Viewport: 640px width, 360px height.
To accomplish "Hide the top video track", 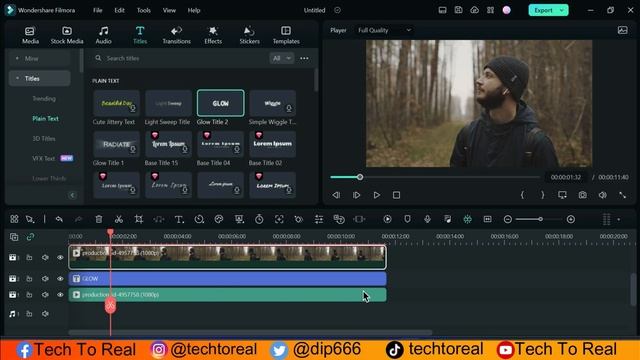I will click(x=60, y=258).
